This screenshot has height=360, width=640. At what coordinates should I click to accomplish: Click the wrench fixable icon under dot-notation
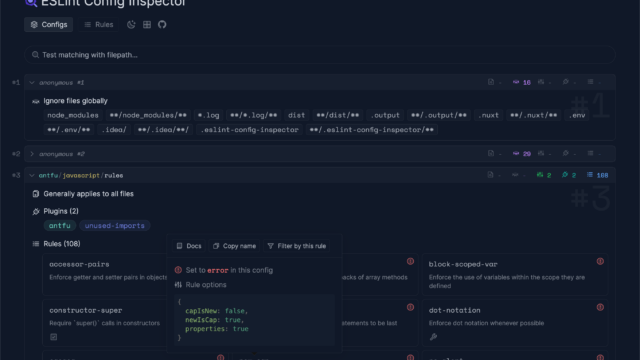(x=433, y=337)
